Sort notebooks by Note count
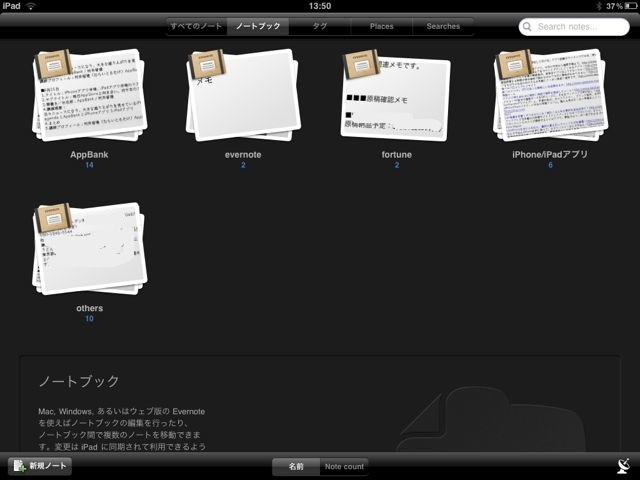Image resolution: width=640 pixels, height=480 pixels. [344, 466]
